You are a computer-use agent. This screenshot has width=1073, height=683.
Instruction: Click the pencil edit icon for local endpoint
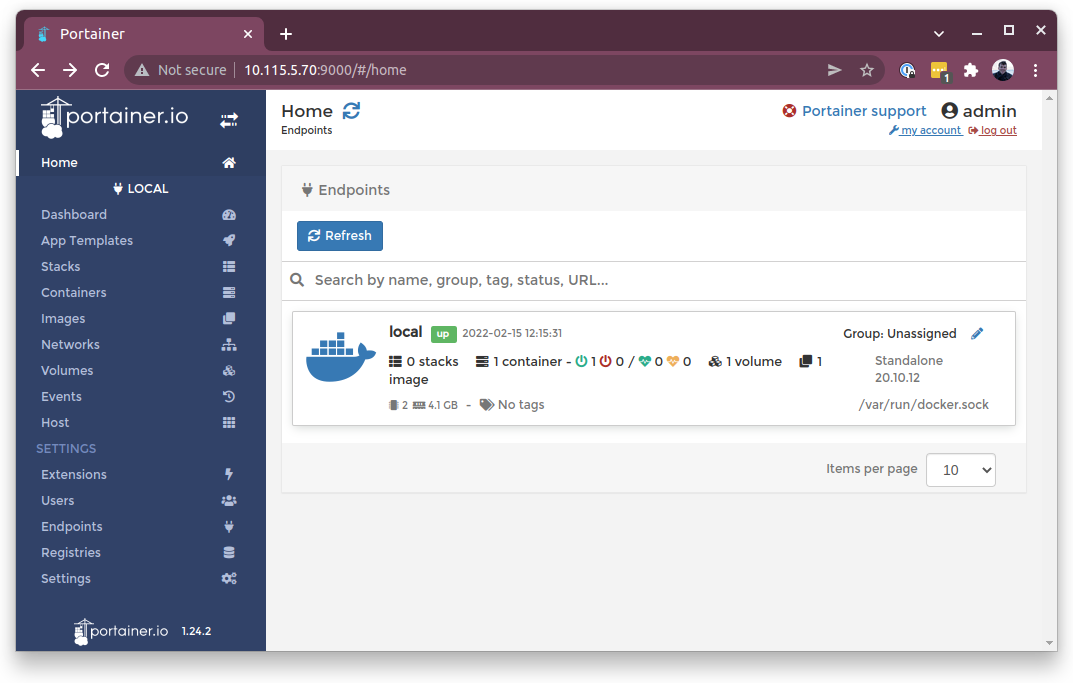coord(977,334)
